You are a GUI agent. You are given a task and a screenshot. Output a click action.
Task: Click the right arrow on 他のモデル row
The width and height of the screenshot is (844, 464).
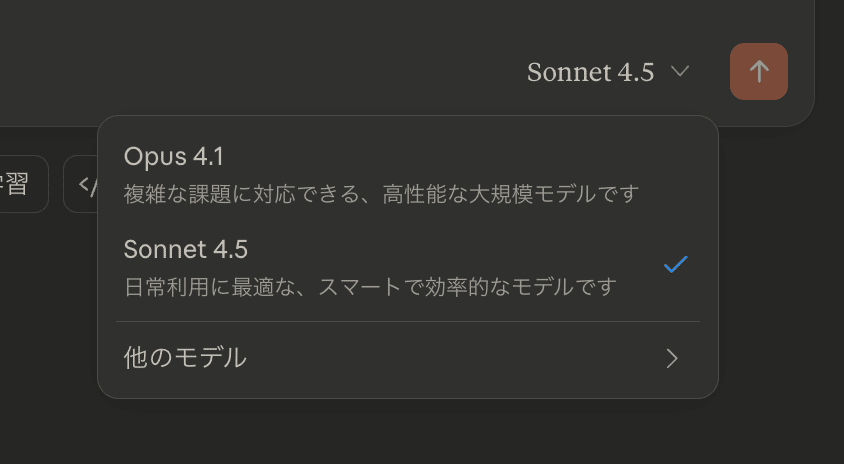tap(672, 358)
